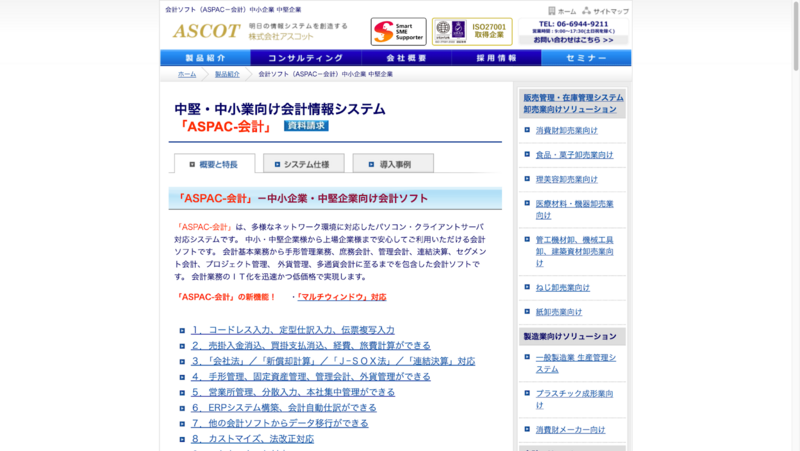The width and height of the screenshot is (800, 451).
Task: Open sidebar link 理美容卸売業向け
Action: 566,180
